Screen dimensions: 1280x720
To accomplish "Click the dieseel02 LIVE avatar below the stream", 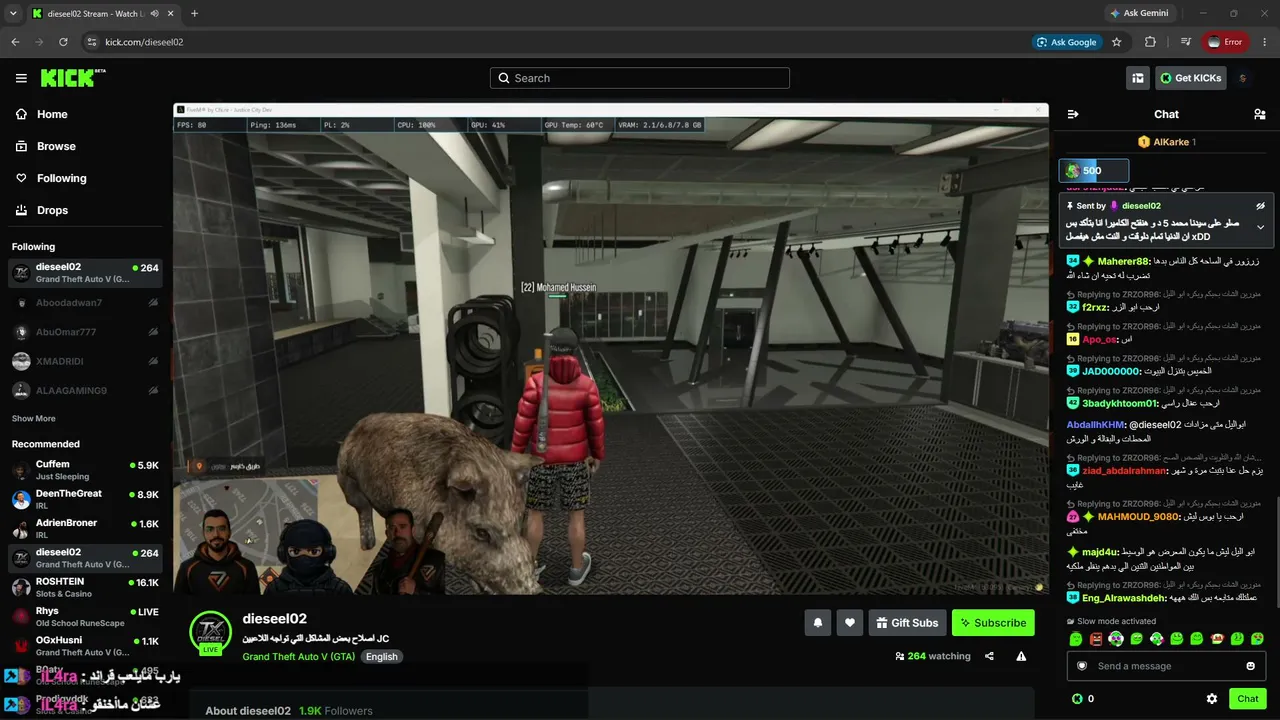I will (211, 633).
